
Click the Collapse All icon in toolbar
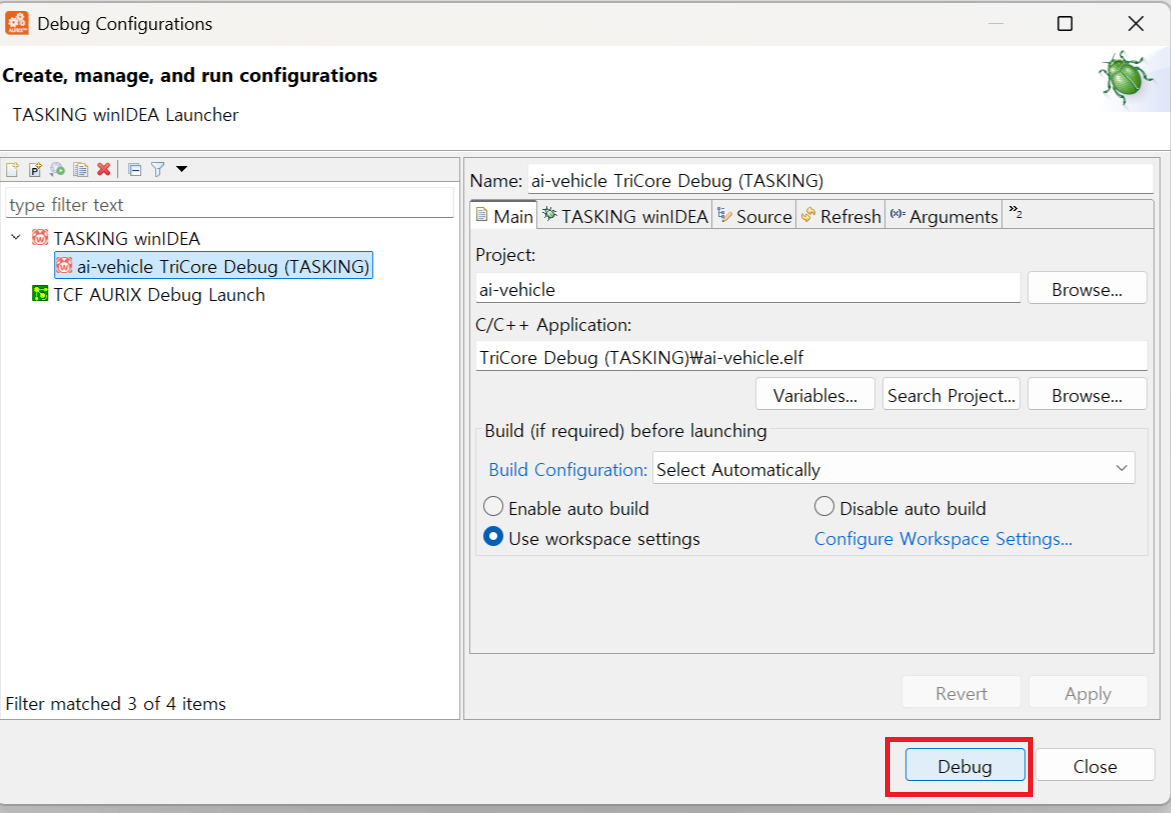tap(135, 169)
